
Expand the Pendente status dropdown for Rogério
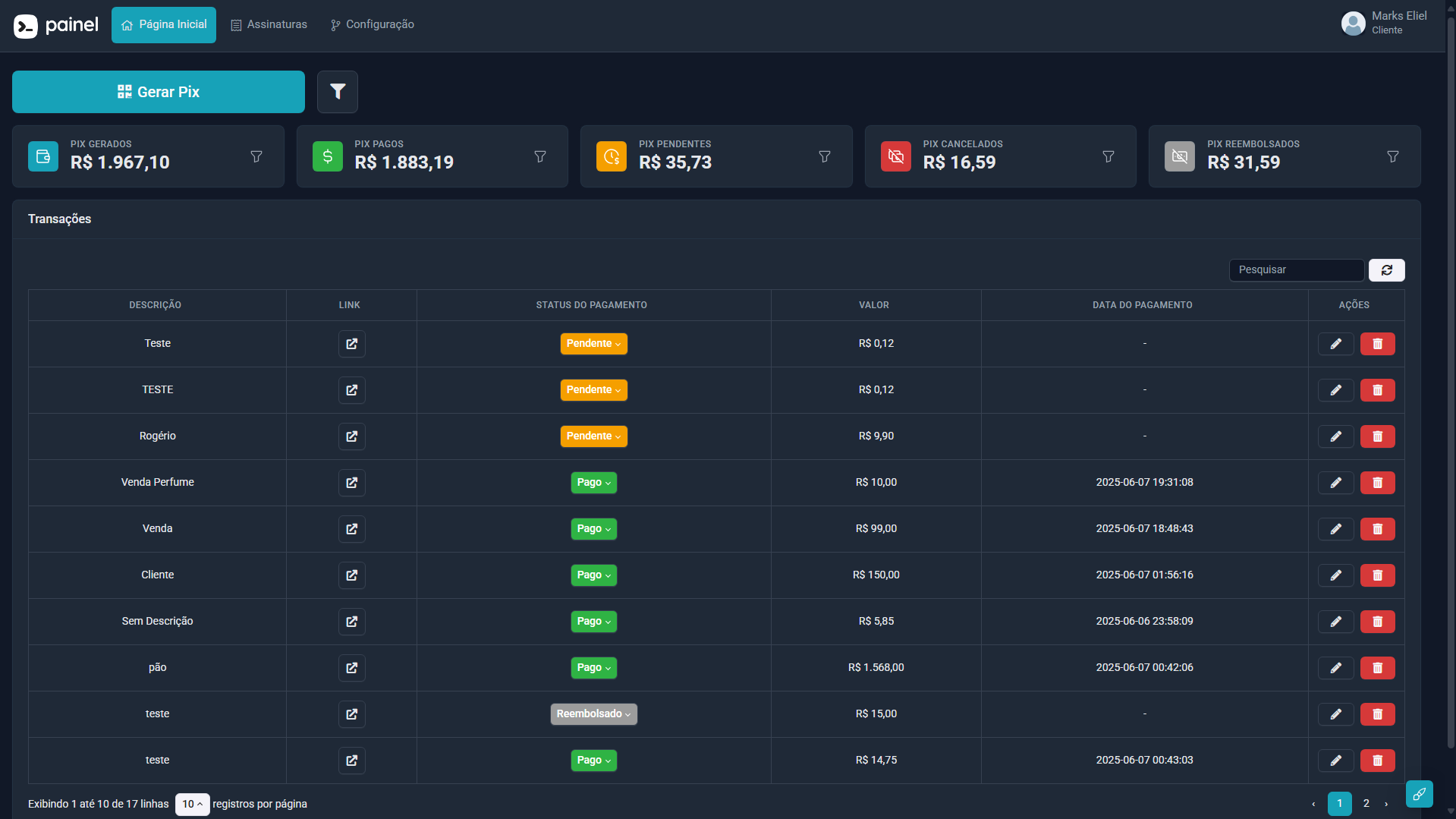pos(593,436)
